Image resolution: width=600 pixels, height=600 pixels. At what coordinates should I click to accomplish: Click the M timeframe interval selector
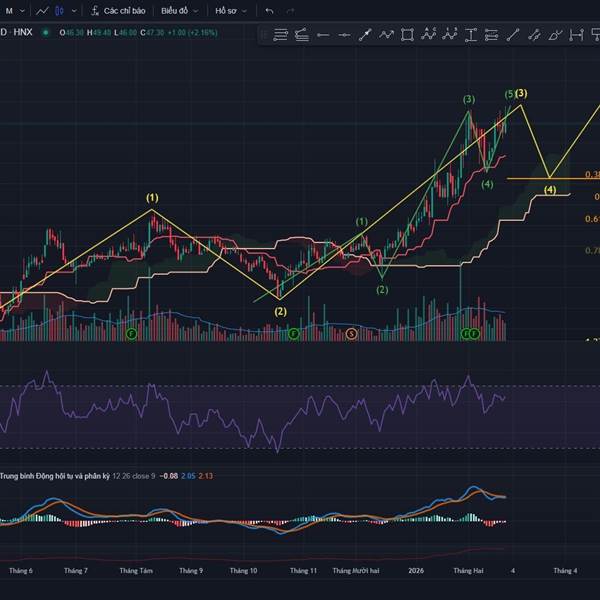9,10
